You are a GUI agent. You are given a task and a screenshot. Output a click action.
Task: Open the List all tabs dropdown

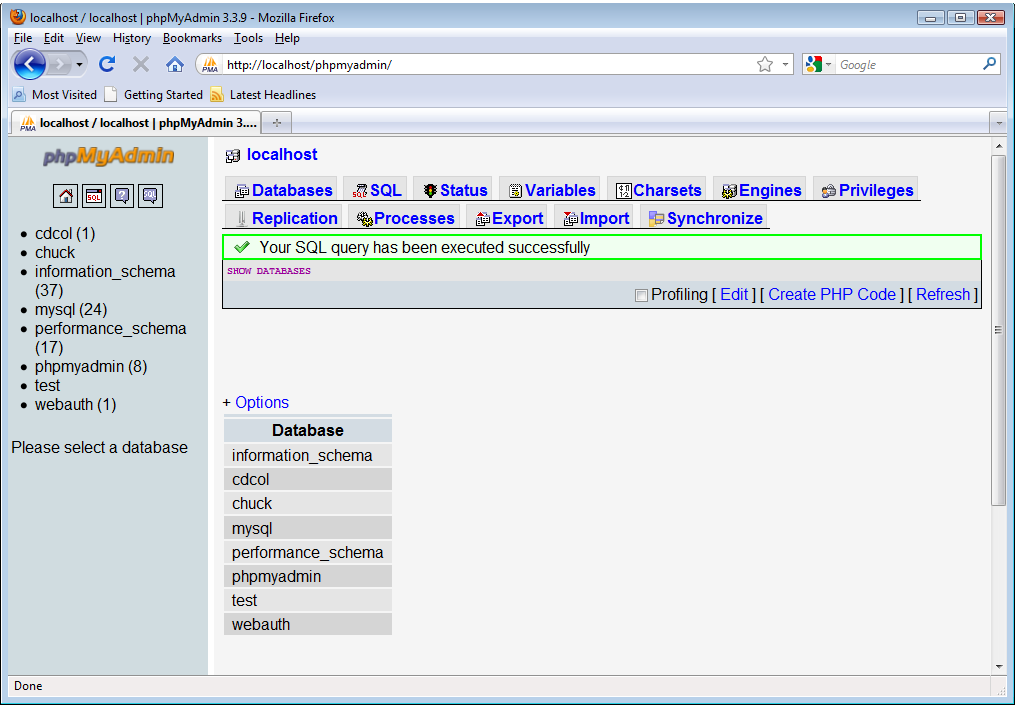tap(999, 122)
